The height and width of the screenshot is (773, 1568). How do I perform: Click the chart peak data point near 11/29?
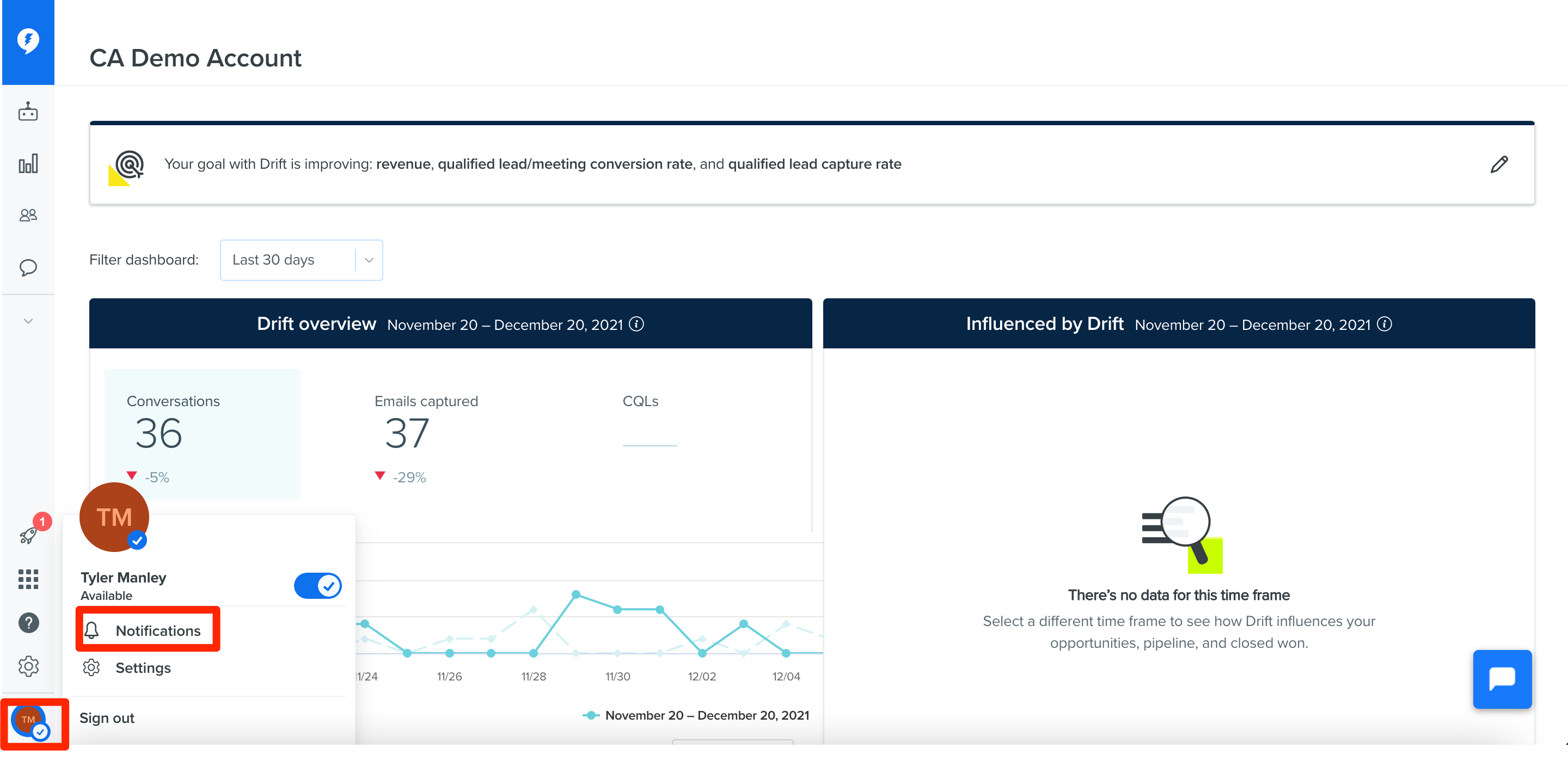point(576,594)
